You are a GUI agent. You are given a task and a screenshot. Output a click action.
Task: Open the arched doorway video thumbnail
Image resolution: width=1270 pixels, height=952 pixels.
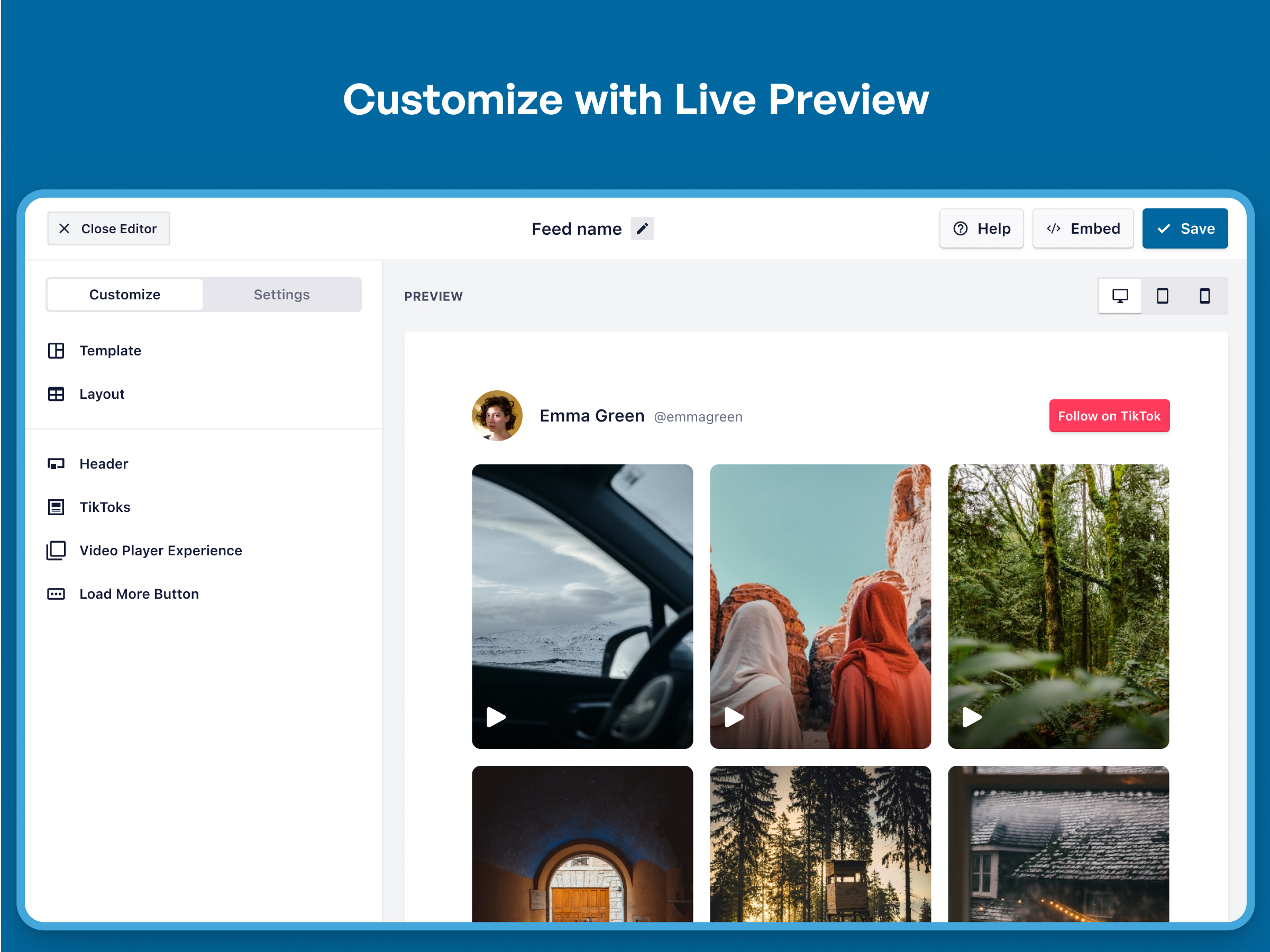click(x=582, y=844)
